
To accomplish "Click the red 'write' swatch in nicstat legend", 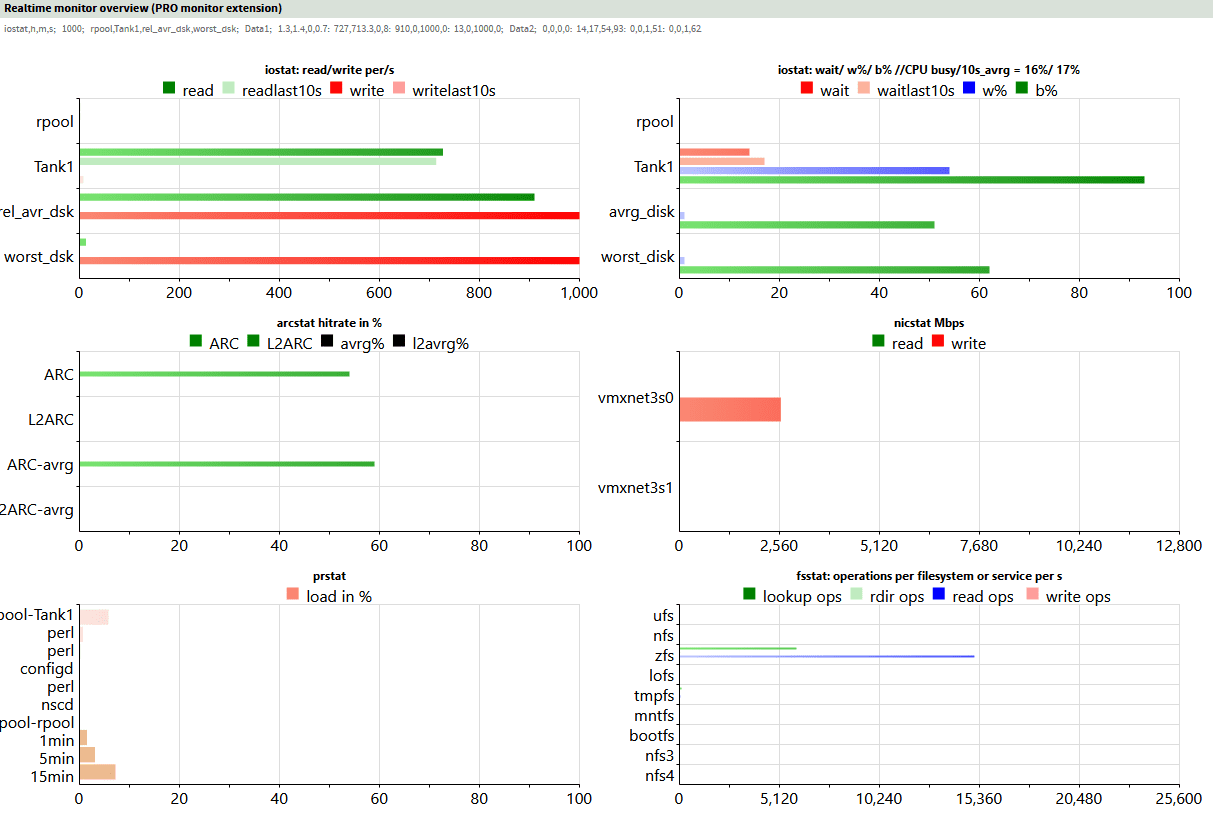I will coord(938,342).
